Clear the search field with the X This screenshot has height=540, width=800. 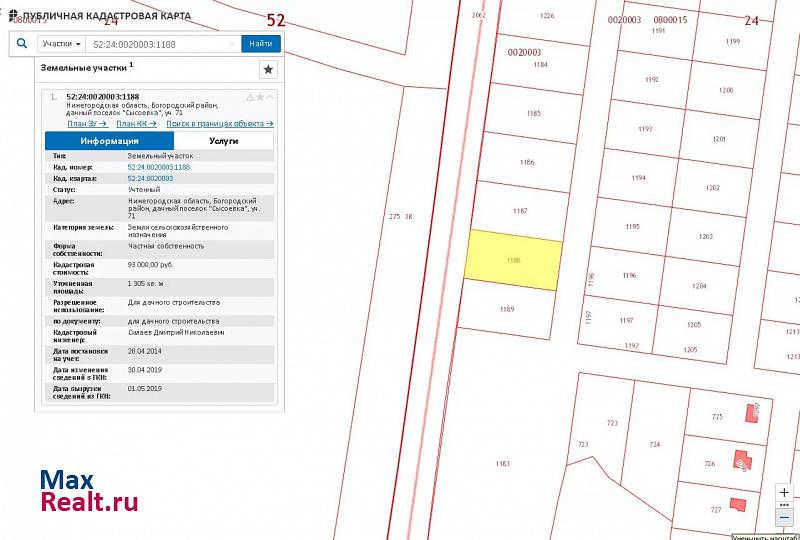click(232, 44)
